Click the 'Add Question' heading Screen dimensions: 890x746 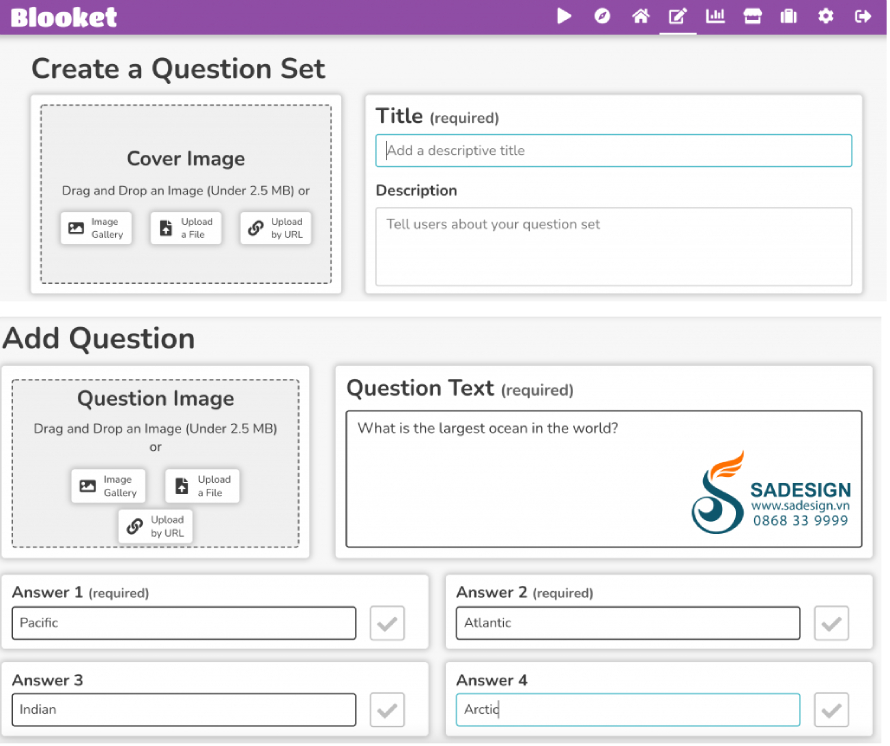(x=99, y=339)
